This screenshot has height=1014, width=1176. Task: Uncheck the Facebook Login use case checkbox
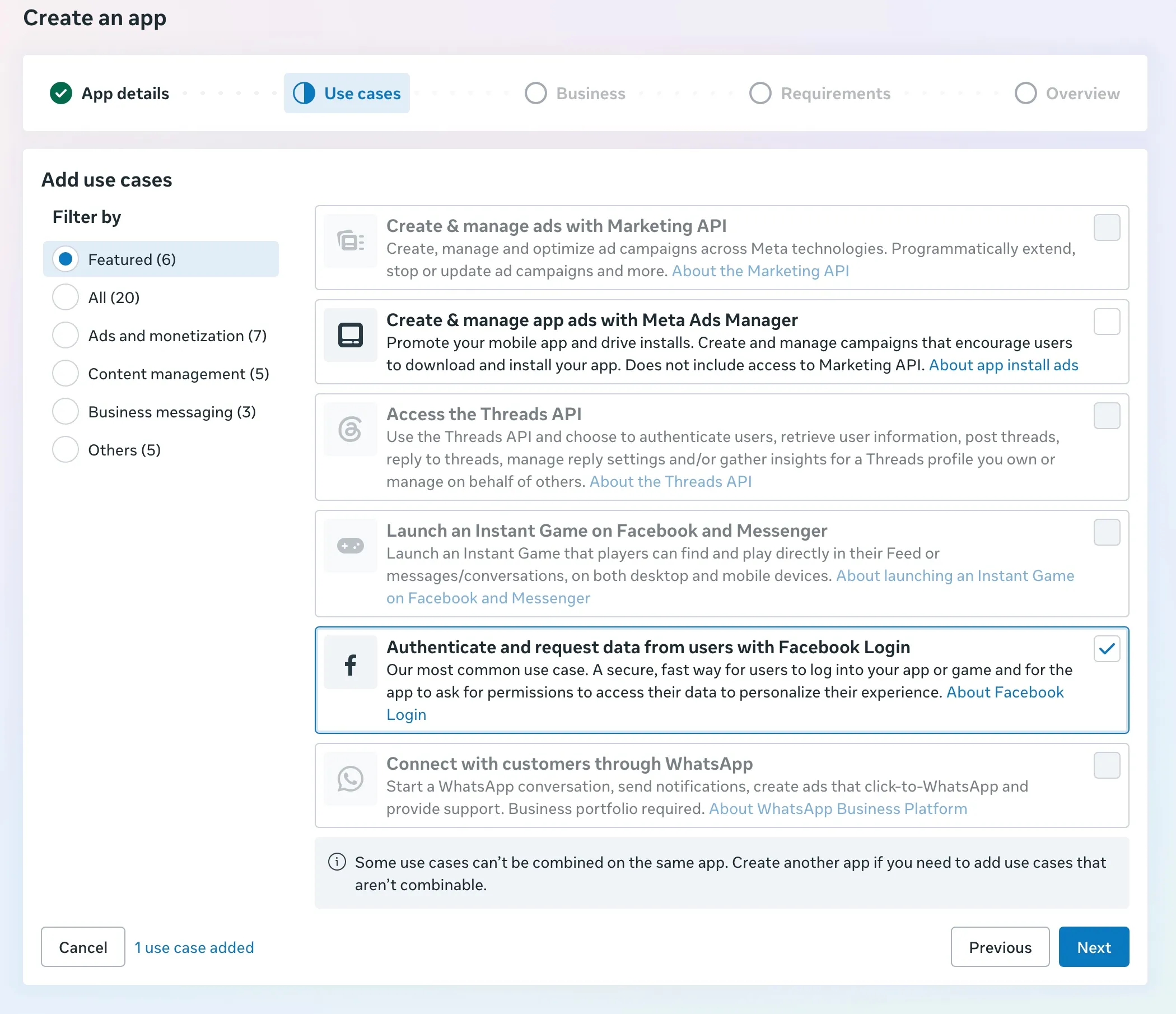pos(1107,649)
